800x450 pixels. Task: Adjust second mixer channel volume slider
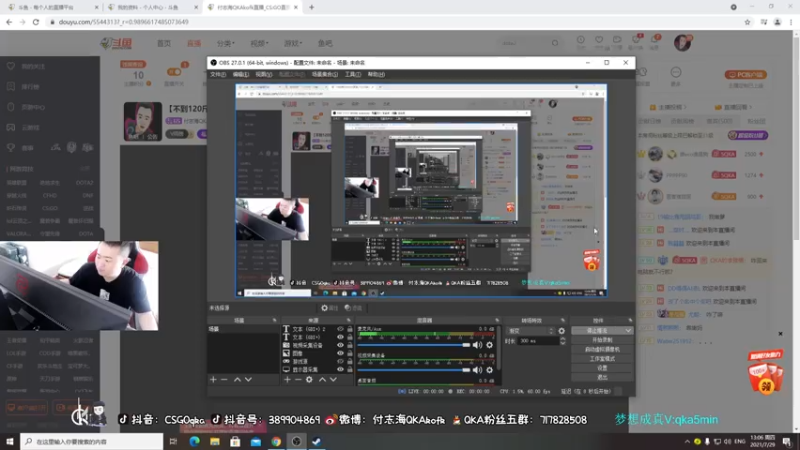(x=414, y=370)
